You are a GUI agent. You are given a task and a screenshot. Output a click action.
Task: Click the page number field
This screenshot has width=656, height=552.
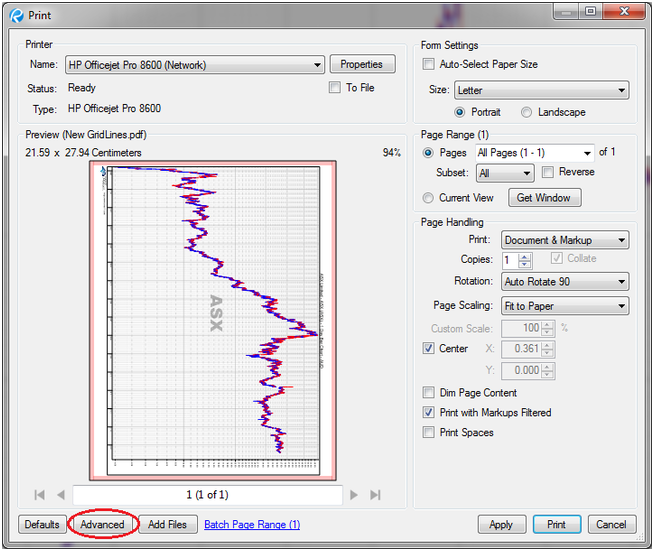(x=207, y=495)
